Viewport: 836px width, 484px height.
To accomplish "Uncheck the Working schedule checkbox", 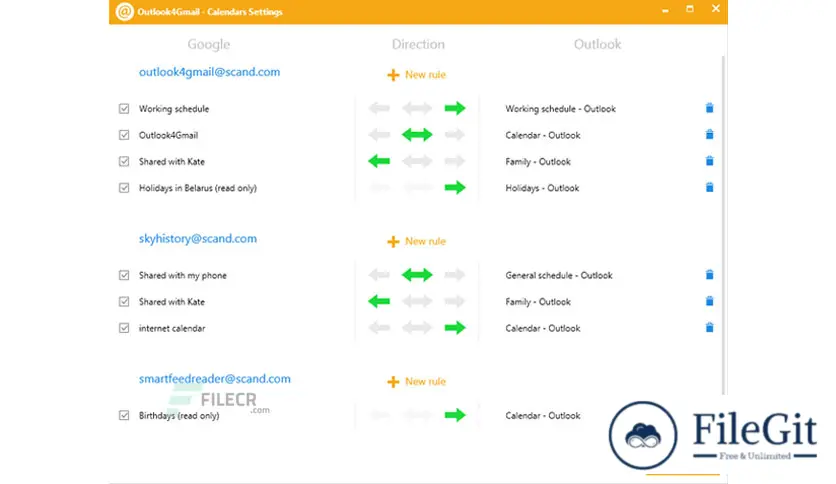I will click(124, 109).
